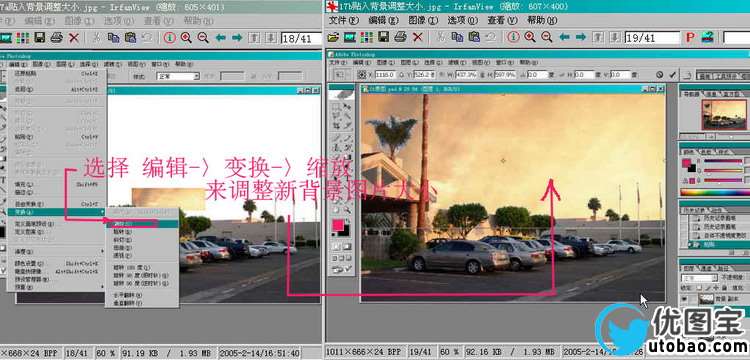750x360 pixels.
Task: Cancel transform with Photoshop cancel icon
Action: pyautogui.click(x=660, y=75)
